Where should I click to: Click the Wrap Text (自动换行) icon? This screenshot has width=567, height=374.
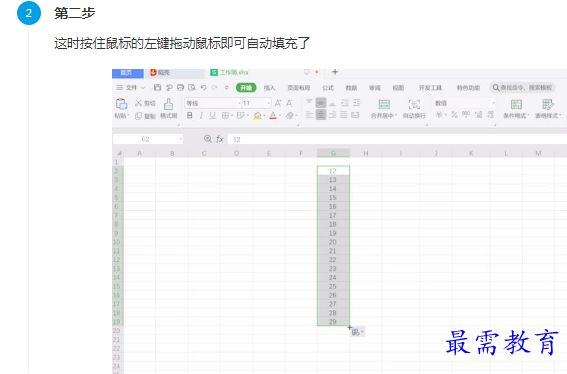[414, 104]
